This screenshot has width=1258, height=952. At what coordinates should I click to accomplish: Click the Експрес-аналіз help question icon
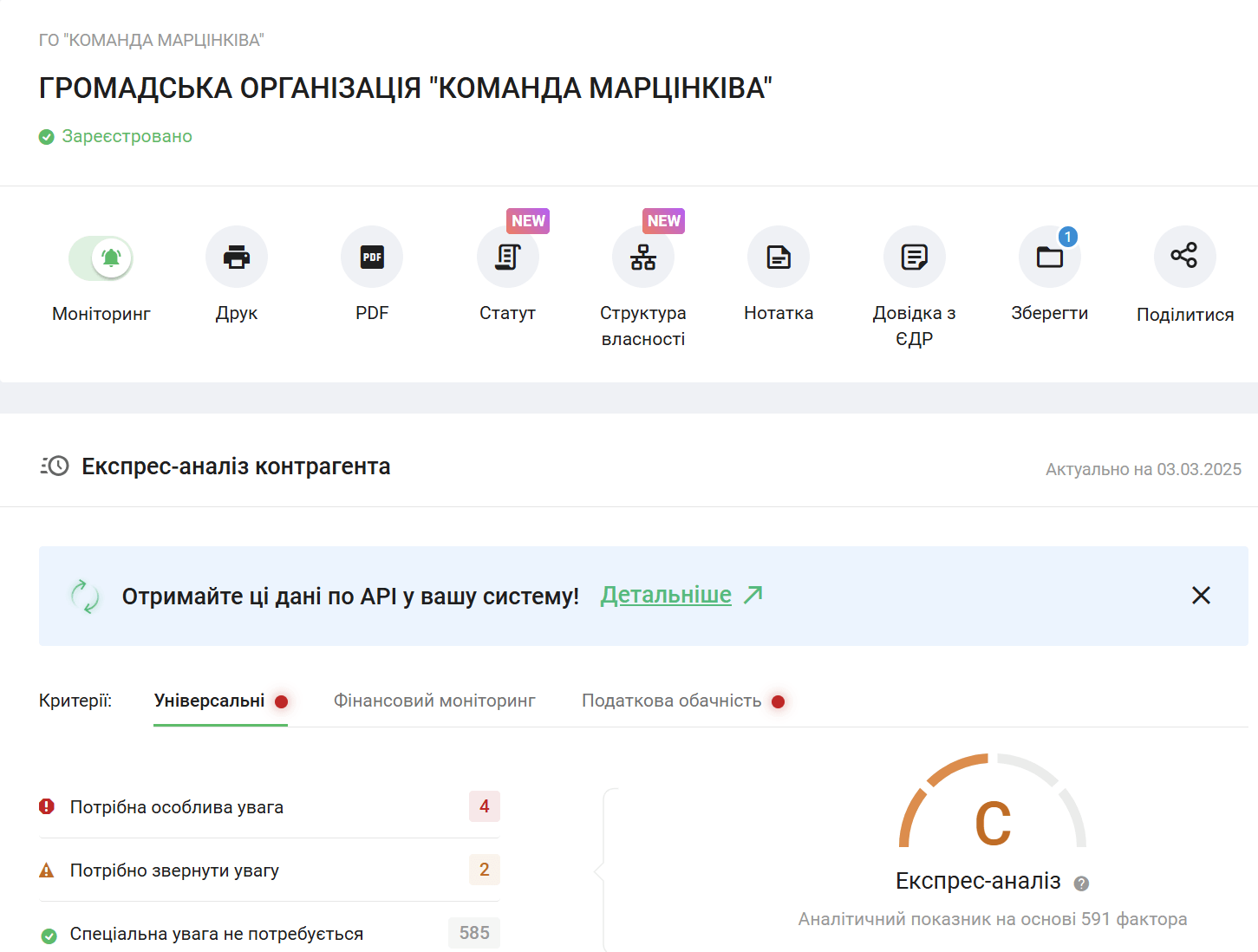coord(1081,884)
